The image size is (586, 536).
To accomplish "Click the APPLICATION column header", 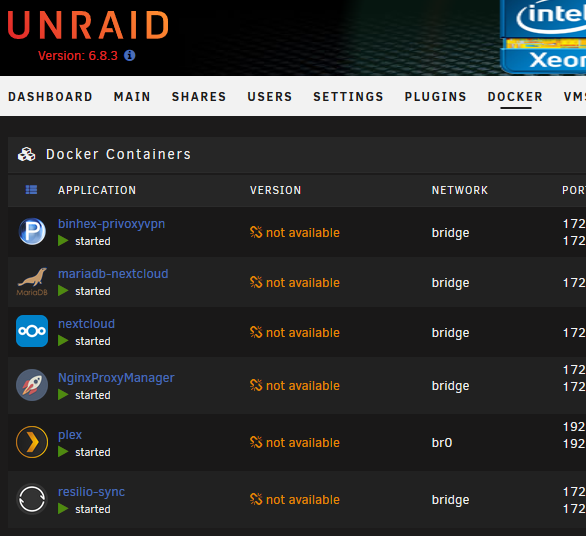I will [97, 190].
